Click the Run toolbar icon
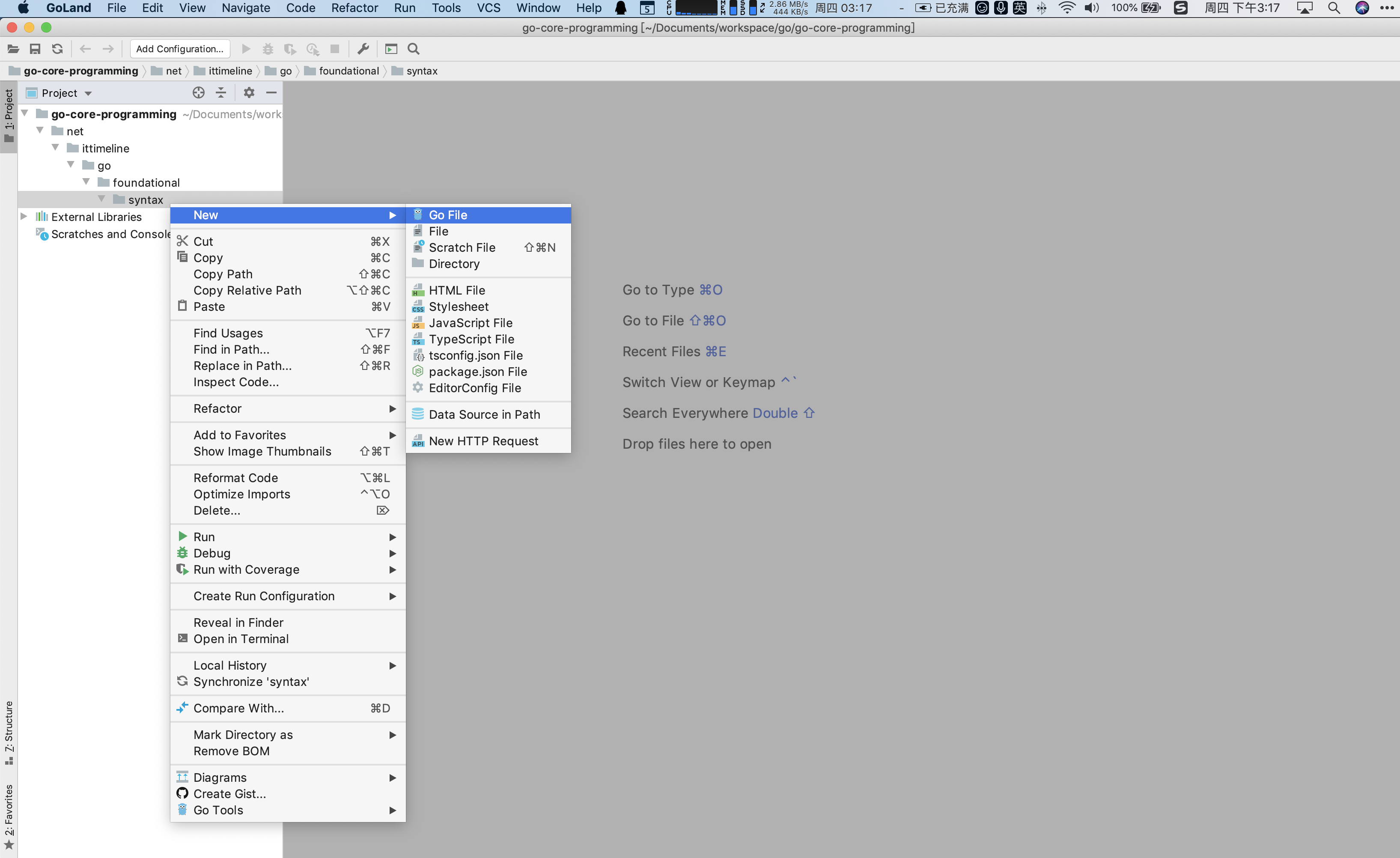Screen dimensions: 1400x858 [x=246, y=49]
